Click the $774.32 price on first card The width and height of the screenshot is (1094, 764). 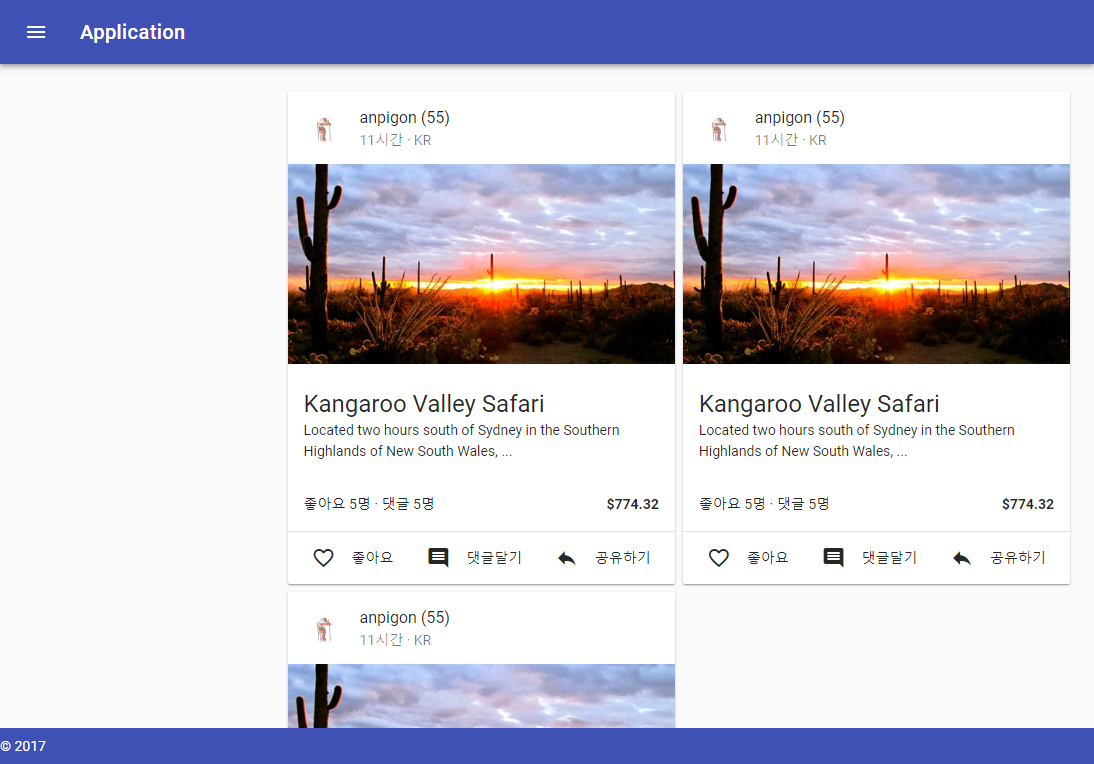coord(633,504)
